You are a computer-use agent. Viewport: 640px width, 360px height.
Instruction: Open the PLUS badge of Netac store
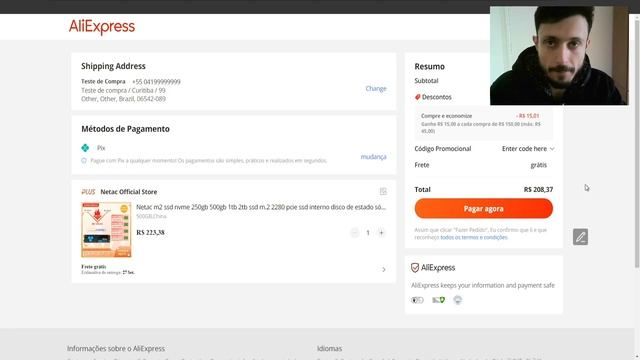(88, 192)
